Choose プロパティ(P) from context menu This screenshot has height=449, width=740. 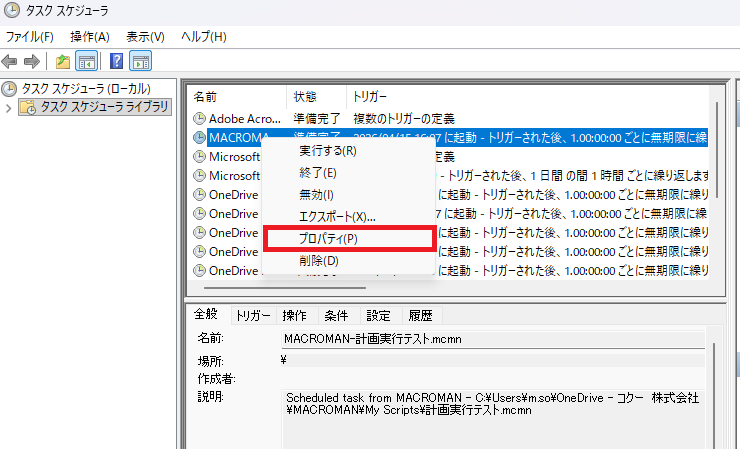(348, 238)
